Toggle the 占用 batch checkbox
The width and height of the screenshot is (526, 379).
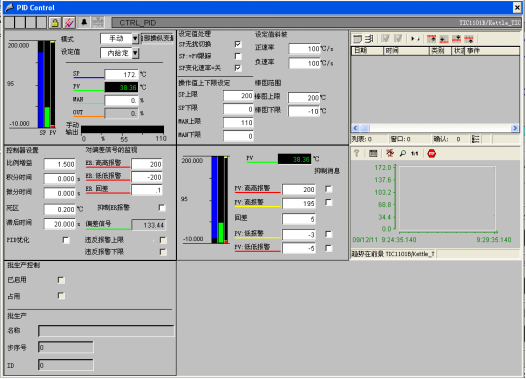click(61, 295)
